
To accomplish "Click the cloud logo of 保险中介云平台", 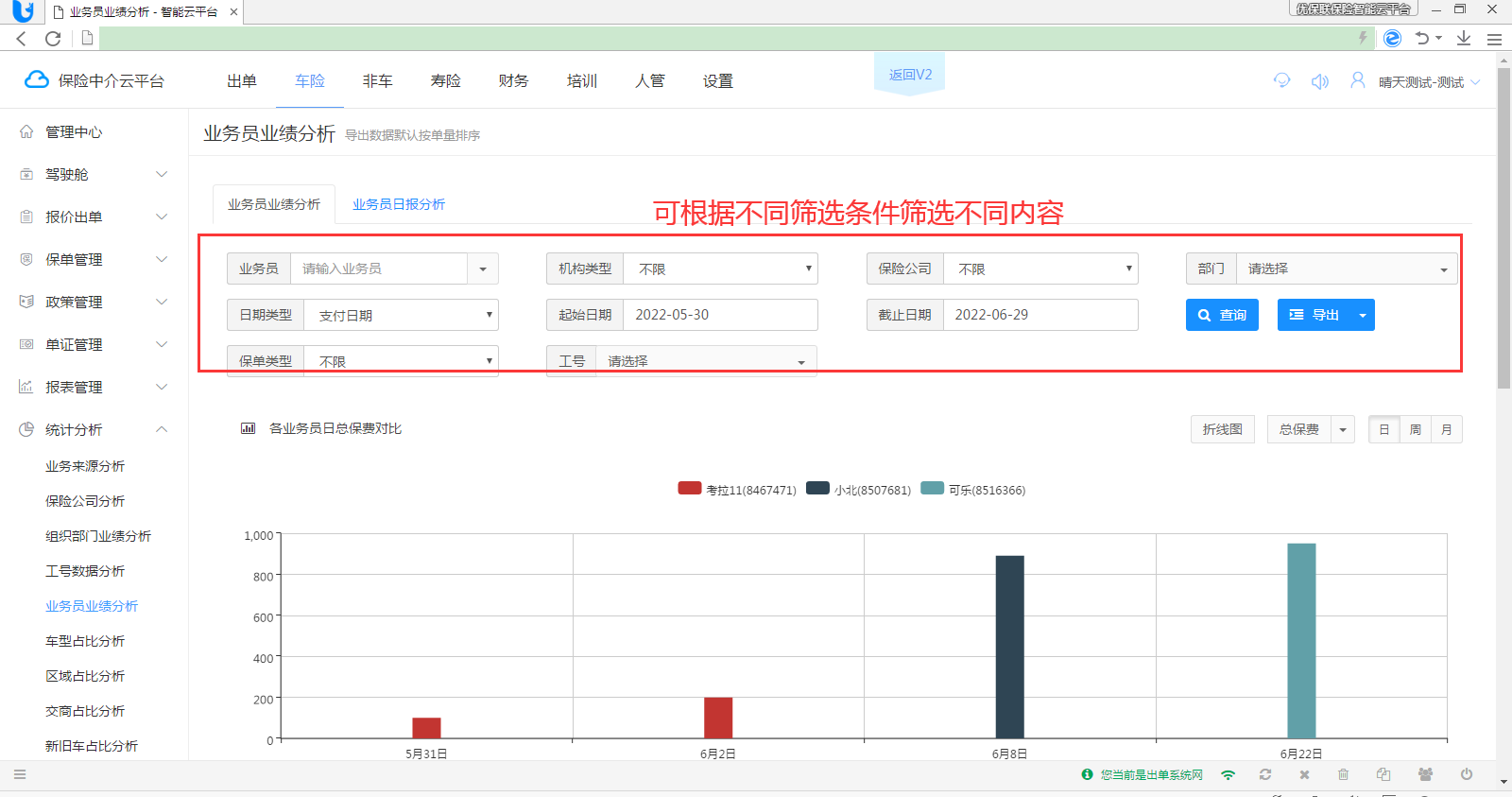I will point(37,80).
